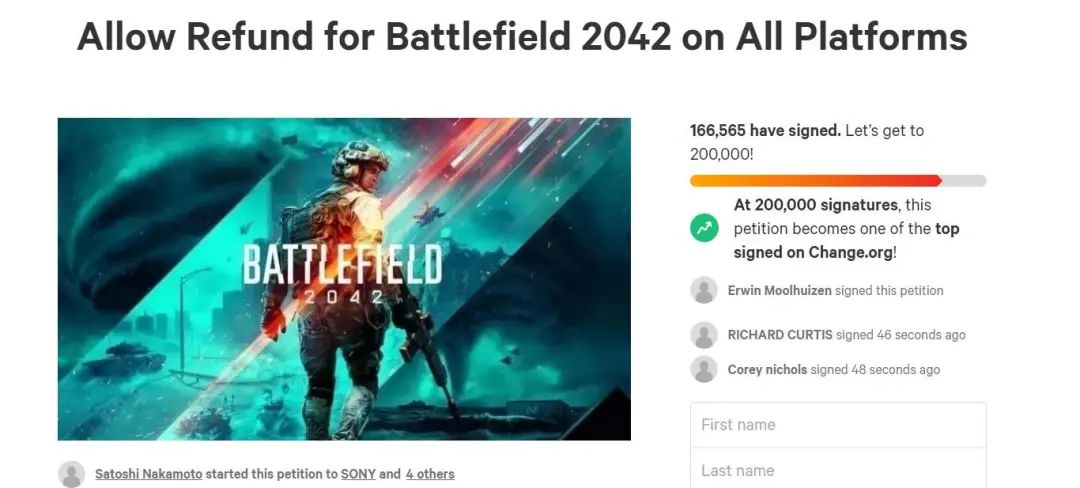The image size is (1080, 488).
Task: Click the green trending arrow icon
Action: click(704, 228)
